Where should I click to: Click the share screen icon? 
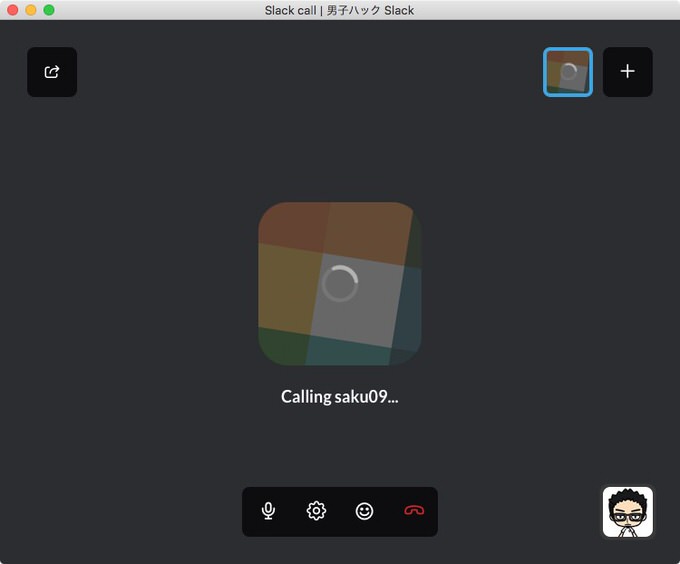52,72
